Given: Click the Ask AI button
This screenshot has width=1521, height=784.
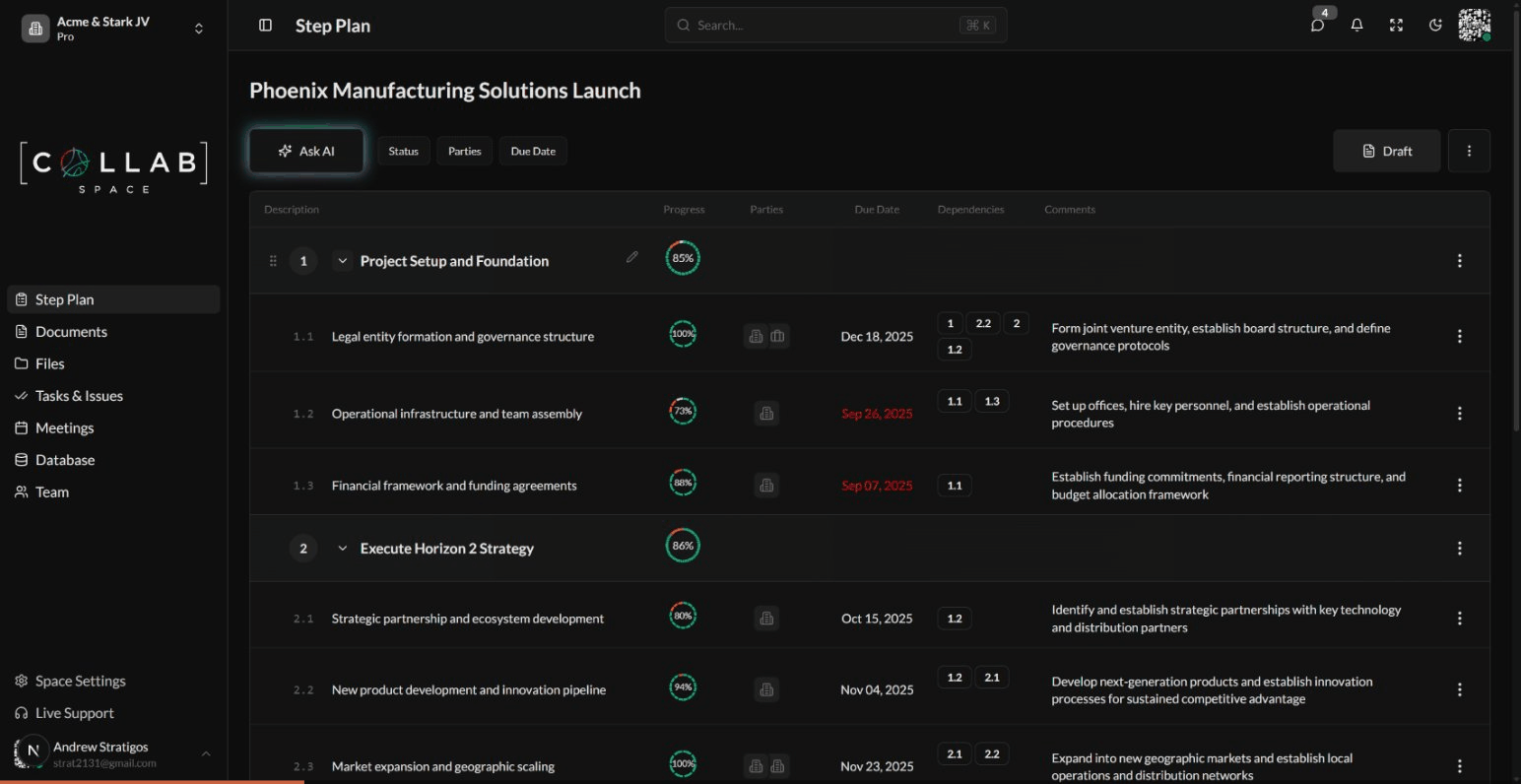Looking at the screenshot, I should point(305,151).
